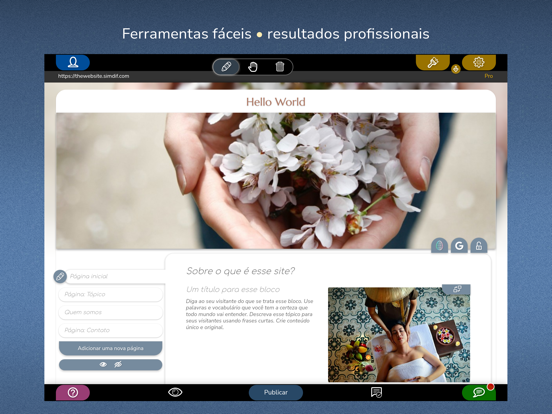Click swap icon above massage image
The width and height of the screenshot is (552, 414).
[x=457, y=289]
